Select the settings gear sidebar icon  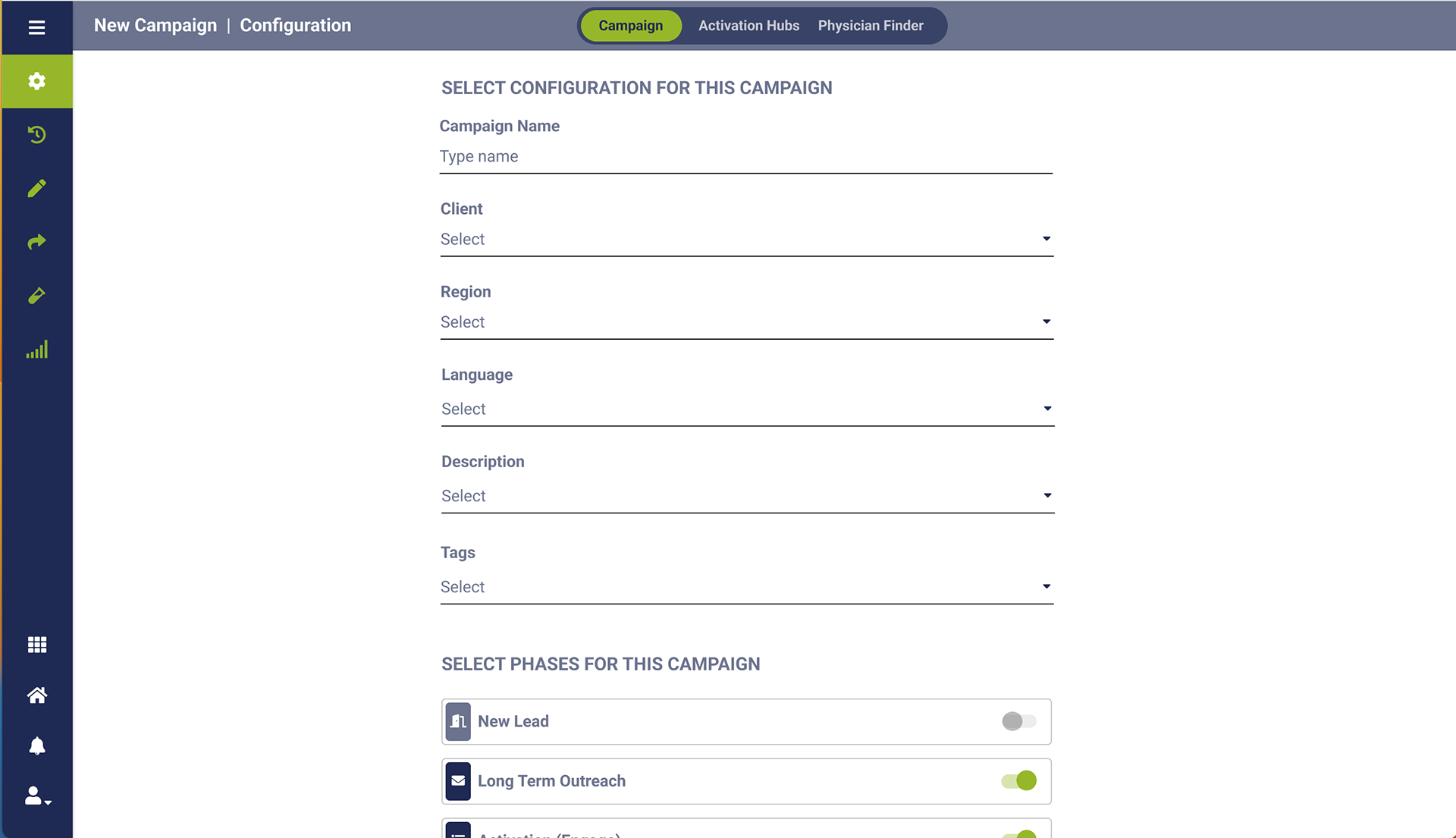pyautogui.click(x=36, y=81)
